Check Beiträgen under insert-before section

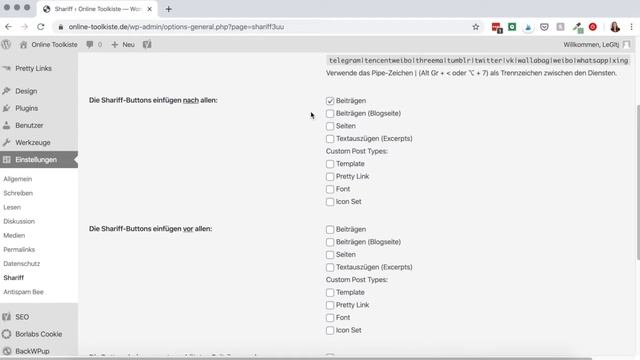tap(330, 229)
